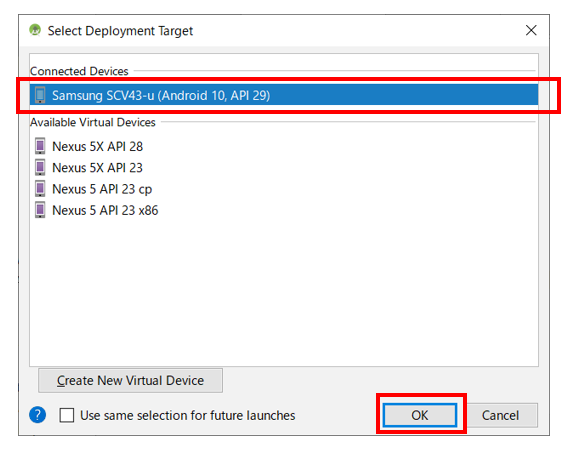Click Create New Virtual Device button
This screenshot has height=457, width=580.
pyautogui.click(x=131, y=380)
